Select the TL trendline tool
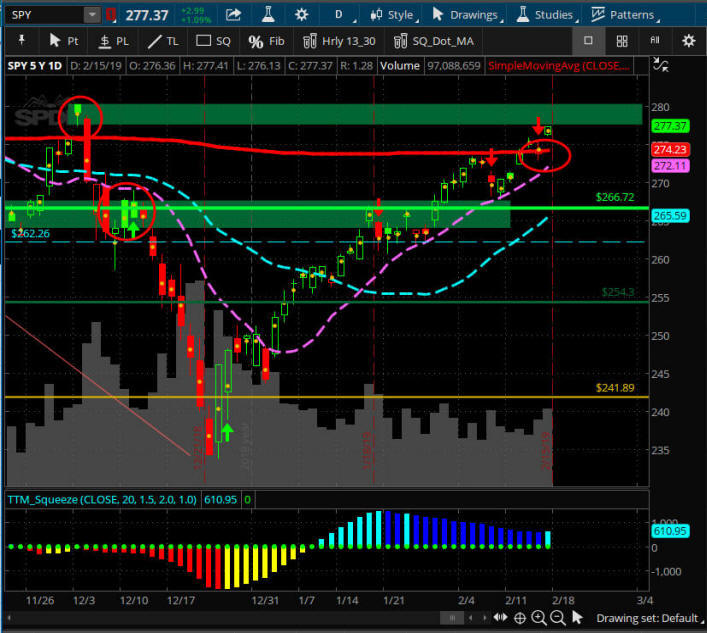The image size is (707, 633). [x=163, y=41]
